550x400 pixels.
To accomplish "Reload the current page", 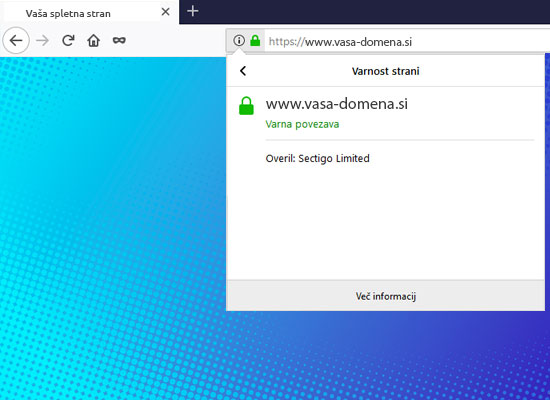I will click(x=68, y=41).
